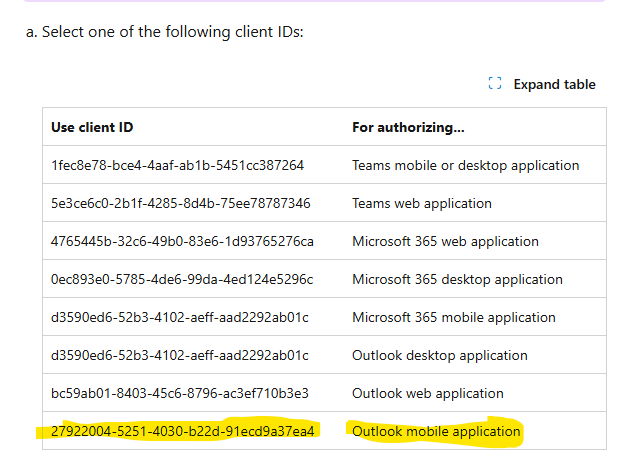Screen dimensions: 631x462
Task: Select client ID 4765445b-32c6-49b0-83e6-1d93765276ca
Action: click(x=182, y=241)
